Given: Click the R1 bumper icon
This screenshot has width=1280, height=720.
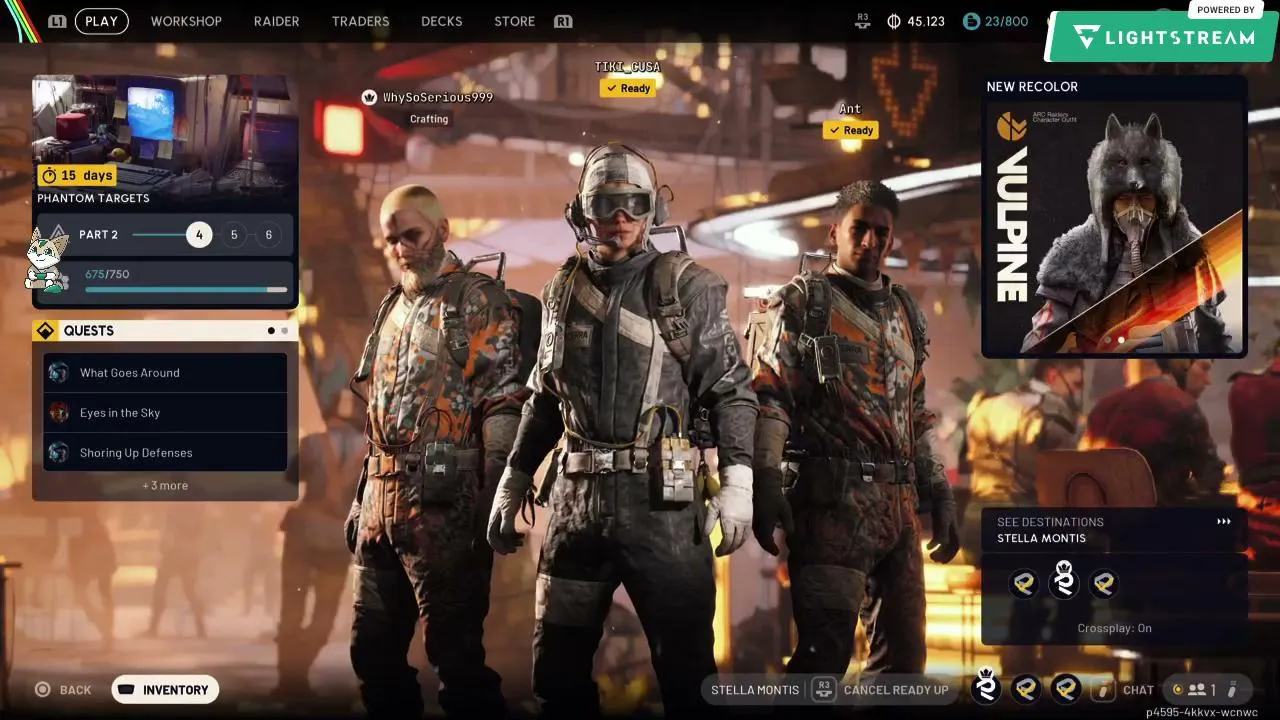Looking at the screenshot, I should click(563, 21).
